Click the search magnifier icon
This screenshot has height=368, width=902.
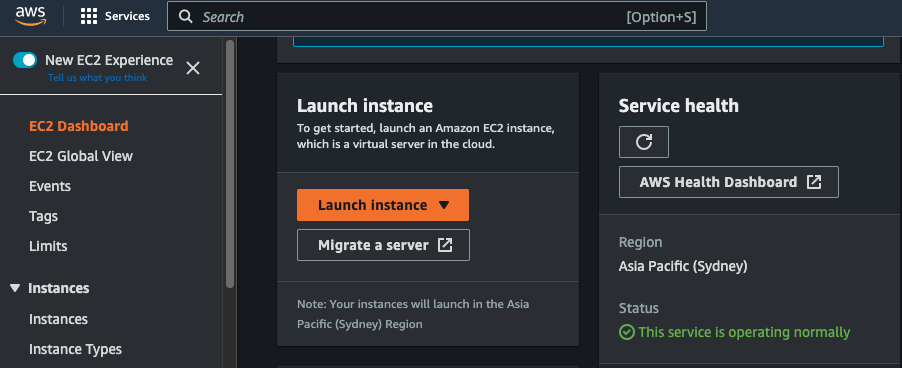185,17
